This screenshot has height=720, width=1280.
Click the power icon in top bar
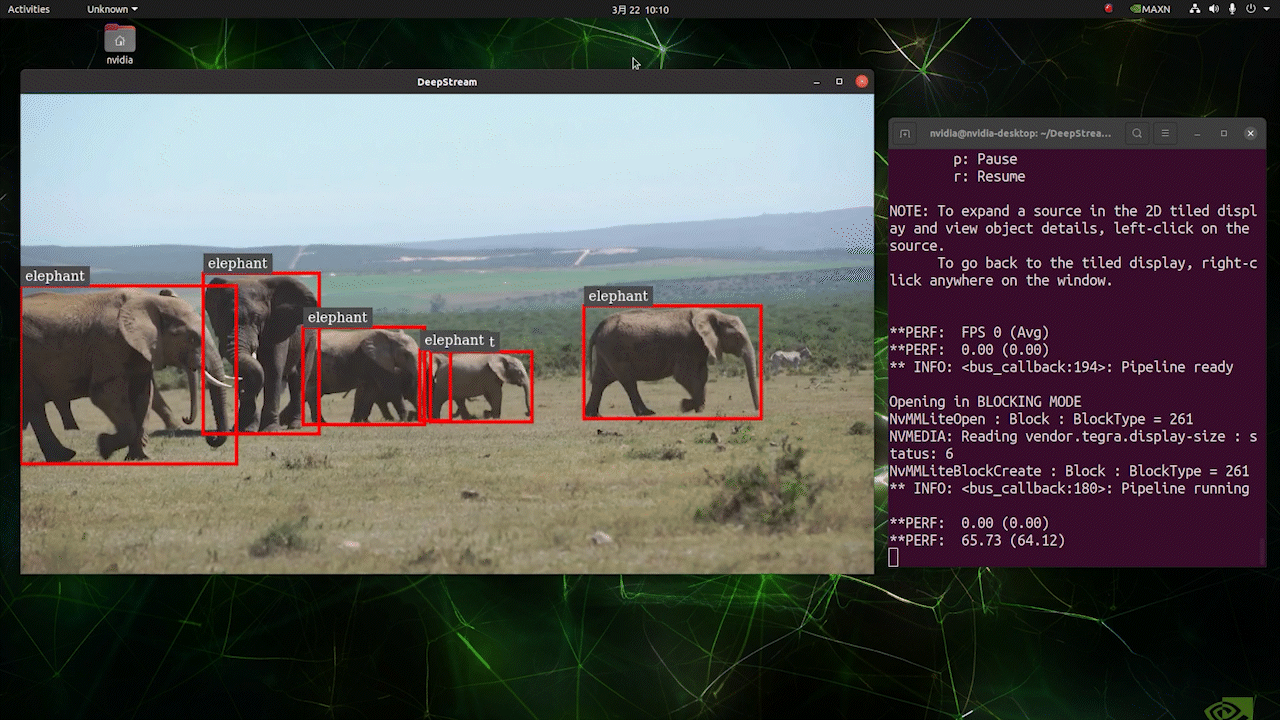coord(1250,9)
